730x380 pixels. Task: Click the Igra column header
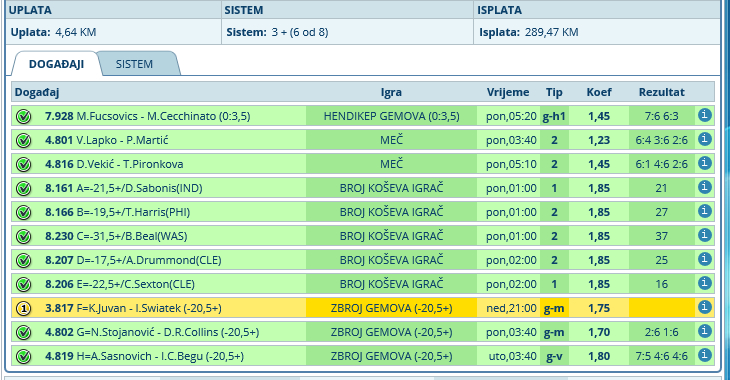391,92
